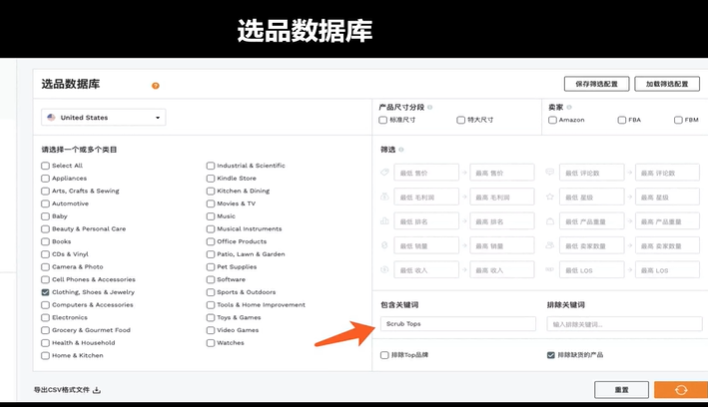This screenshot has height=407, width=708.
Task: Click the 排除关键词 input field
Action: click(x=624, y=324)
